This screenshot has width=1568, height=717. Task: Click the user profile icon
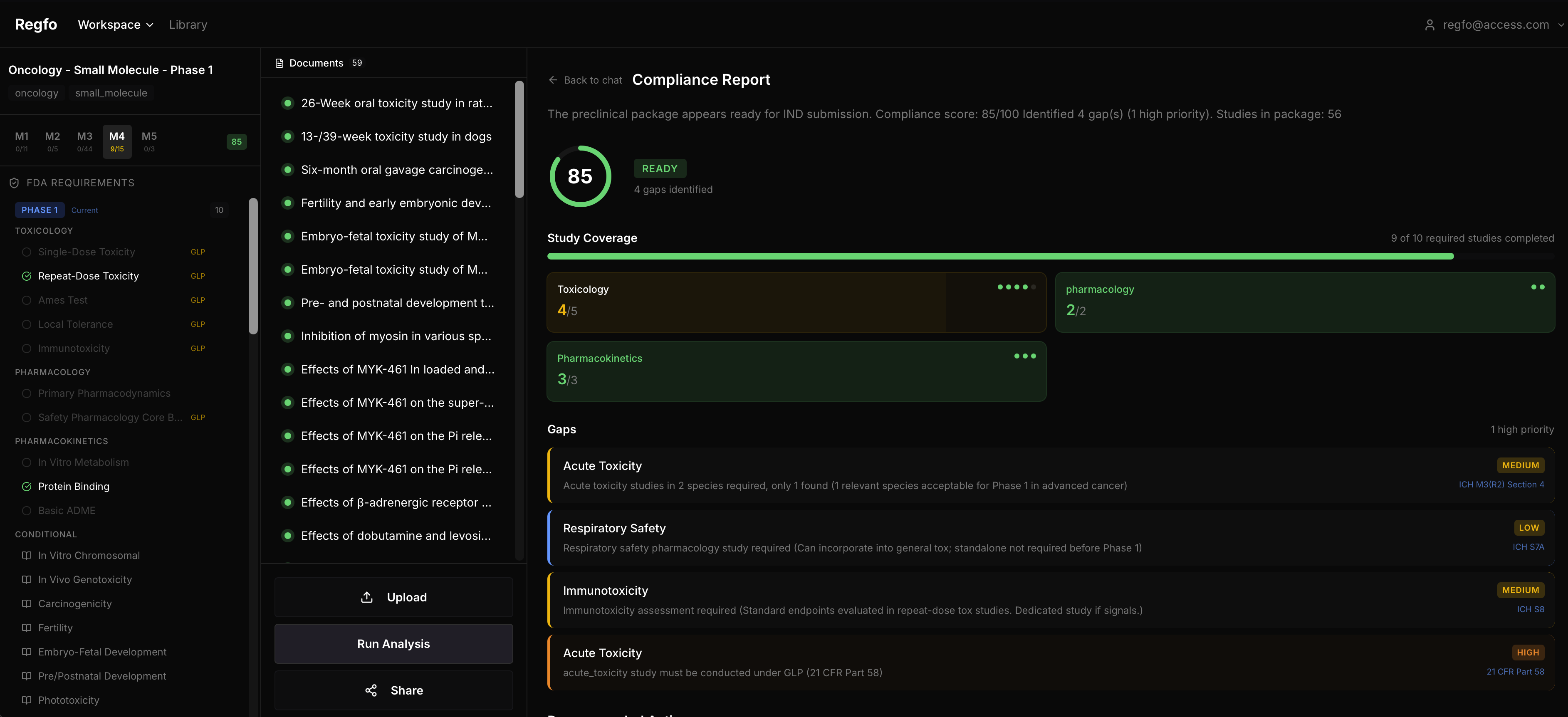point(1429,25)
